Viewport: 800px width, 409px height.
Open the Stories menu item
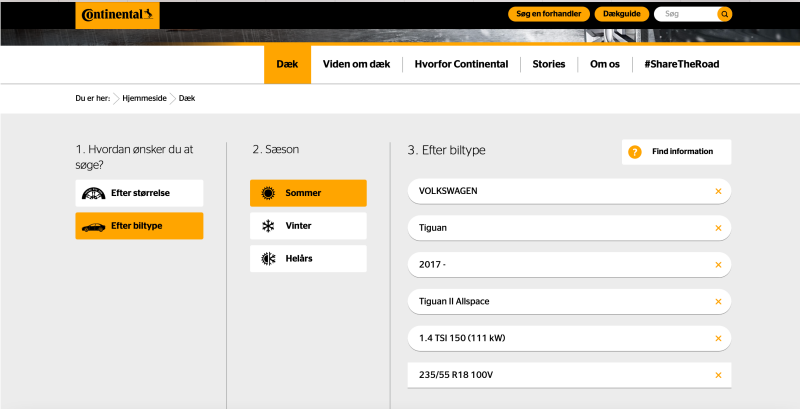pyautogui.click(x=549, y=64)
